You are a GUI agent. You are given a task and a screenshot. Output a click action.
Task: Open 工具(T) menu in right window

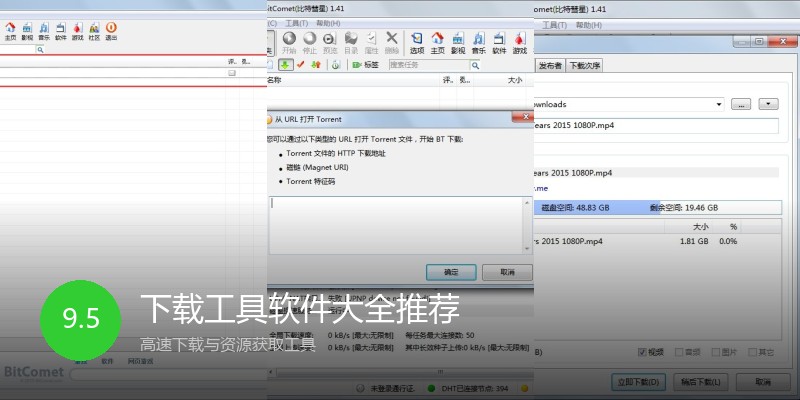coord(554,25)
